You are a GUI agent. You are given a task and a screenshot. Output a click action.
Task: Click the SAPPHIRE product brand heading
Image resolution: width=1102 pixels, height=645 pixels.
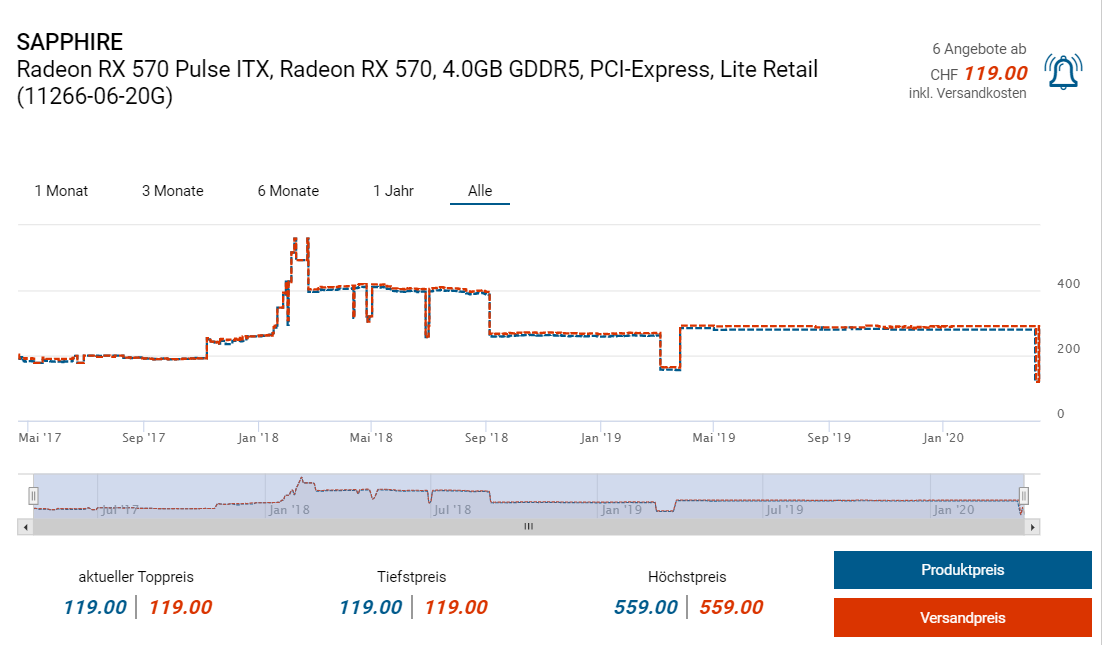[x=70, y=42]
